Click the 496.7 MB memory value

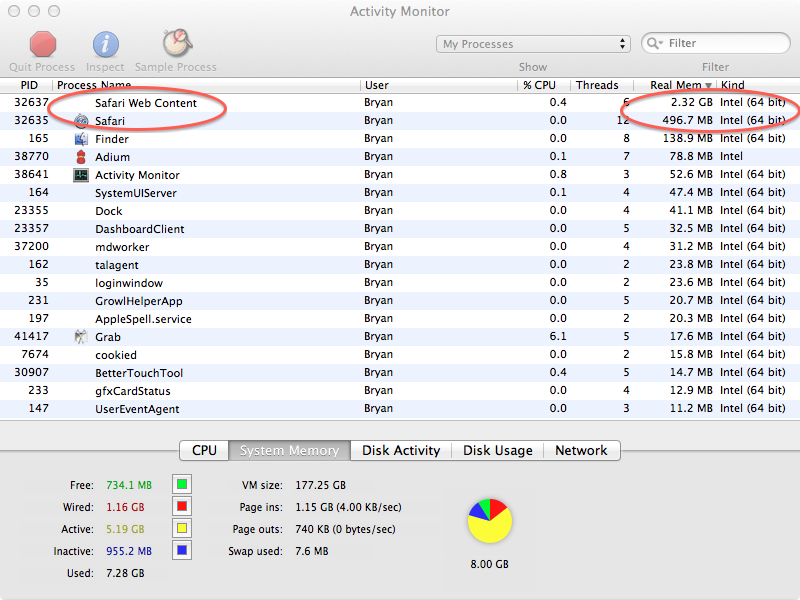pos(687,120)
